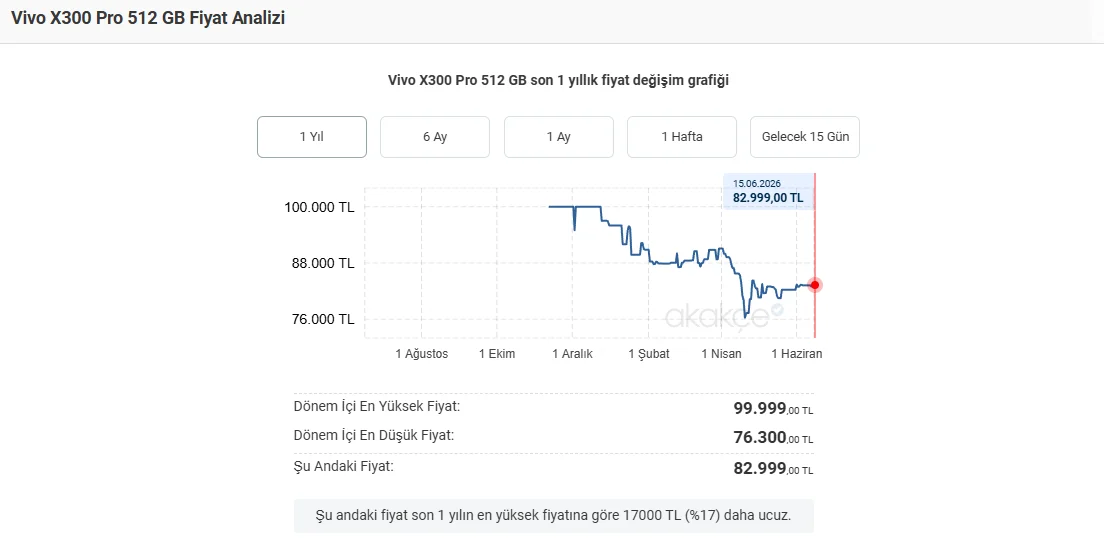Show the 1 Ay price range

coord(558,137)
